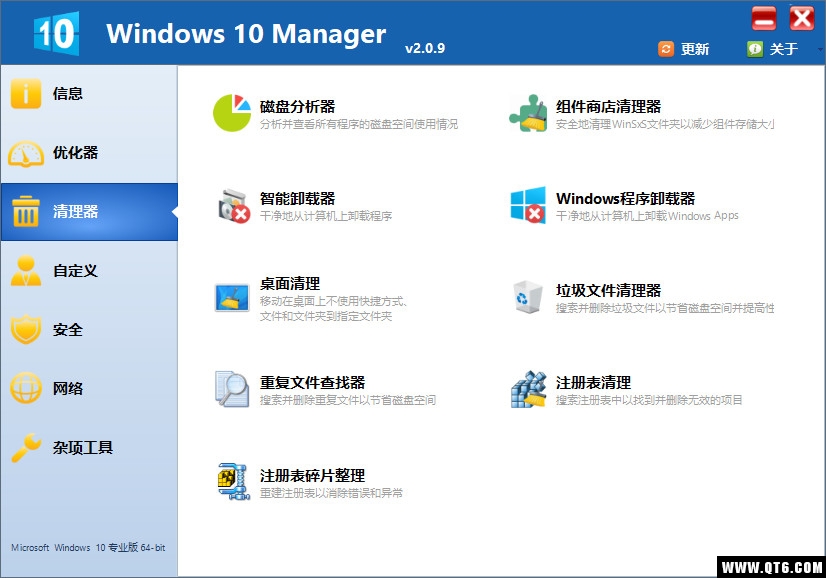Viewport: 826px width, 578px height.
Task: Click the Windows程序卸载器 logo icon
Action: [528, 205]
